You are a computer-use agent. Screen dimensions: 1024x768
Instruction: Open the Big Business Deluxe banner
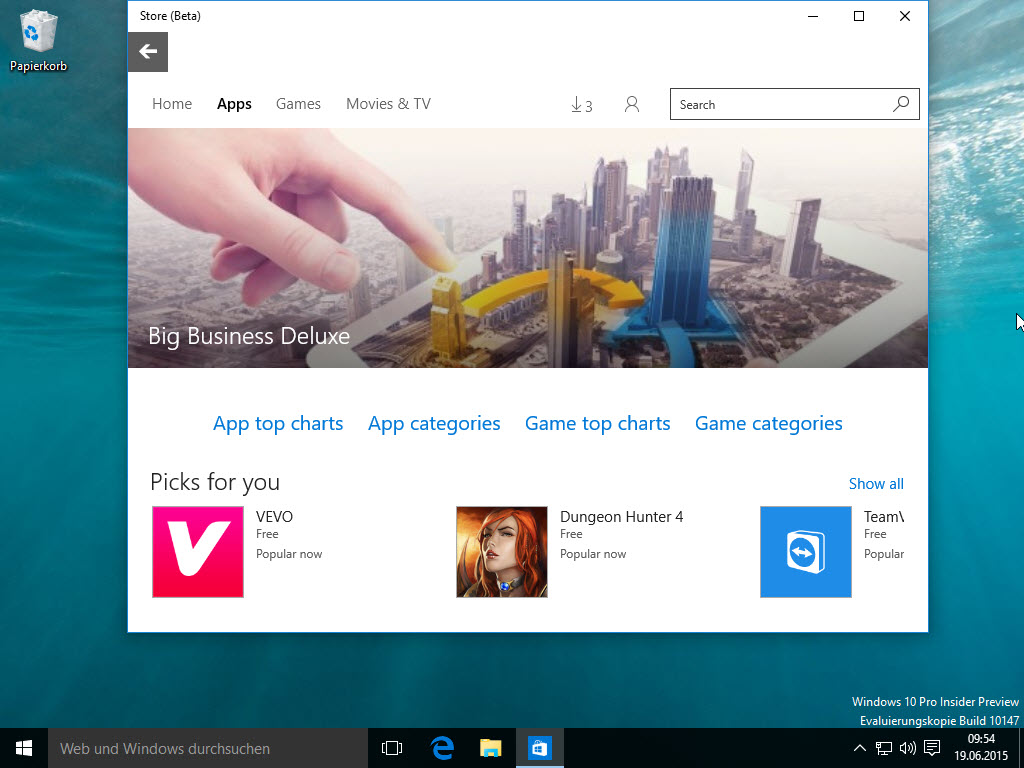coord(528,248)
